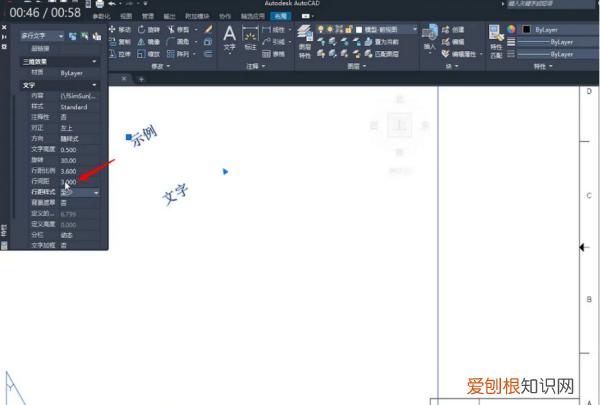Viewport: 600px width, 405px height.
Task: Click the Select Objects icon in Properties palette
Action: coord(85,36)
